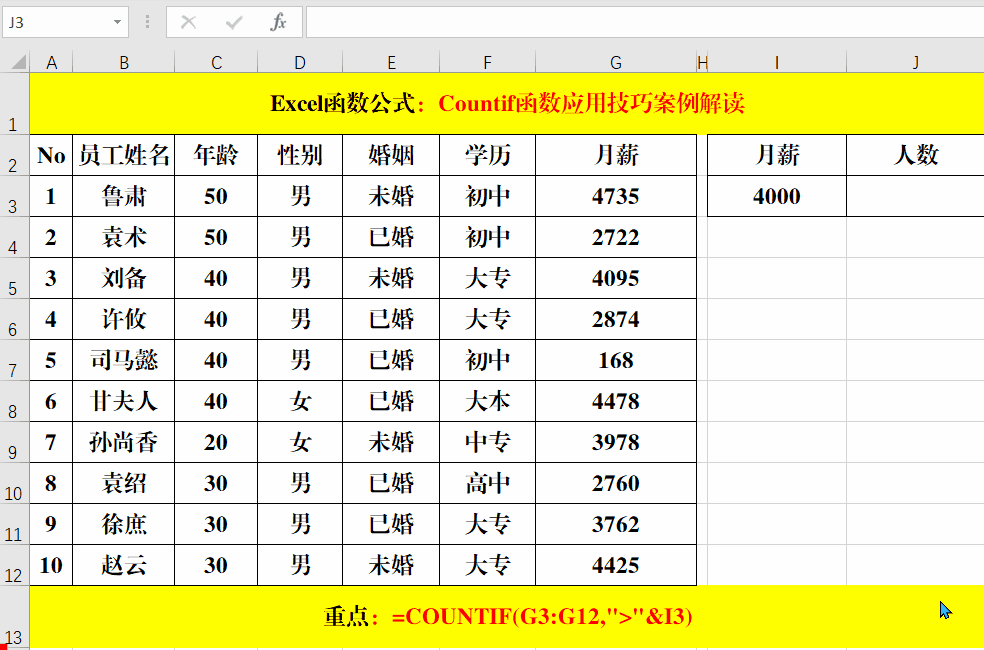This screenshot has height=650, width=984.
Task: Click the name cell 许攸
Action: tap(124, 319)
